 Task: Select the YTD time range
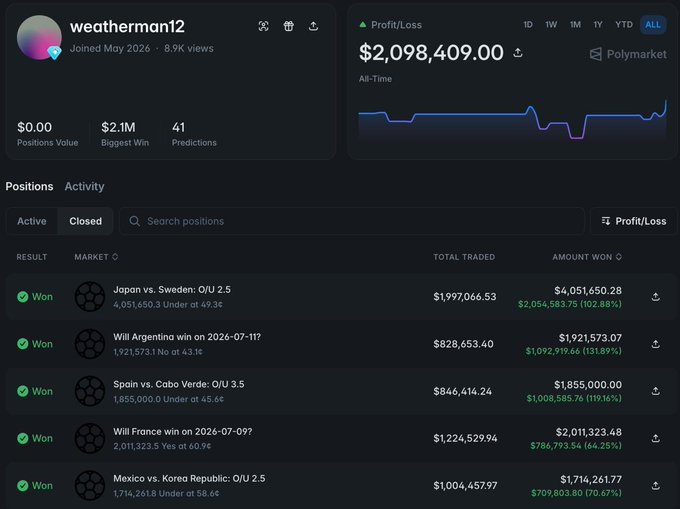[624, 25]
